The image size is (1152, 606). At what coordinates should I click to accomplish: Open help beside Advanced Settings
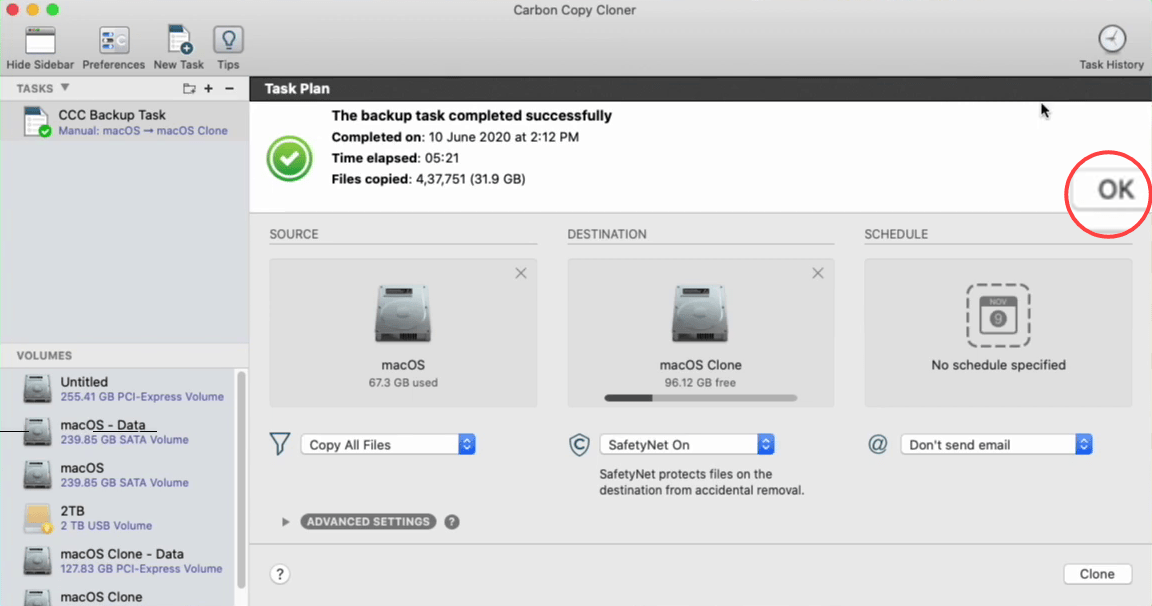(x=452, y=522)
